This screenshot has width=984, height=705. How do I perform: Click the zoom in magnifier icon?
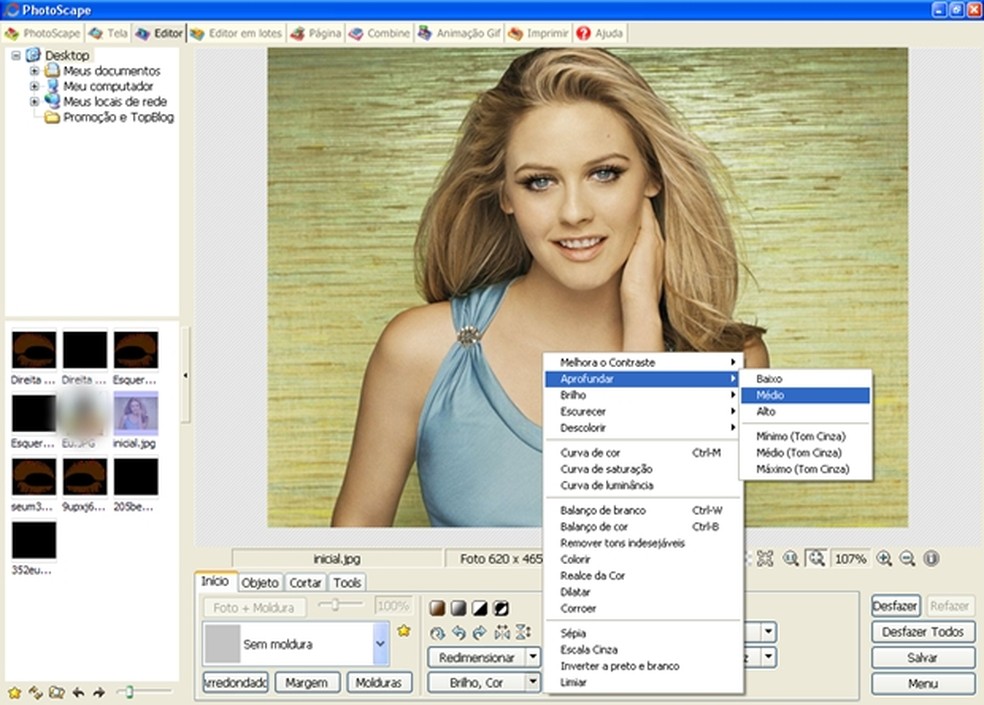point(884,559)
